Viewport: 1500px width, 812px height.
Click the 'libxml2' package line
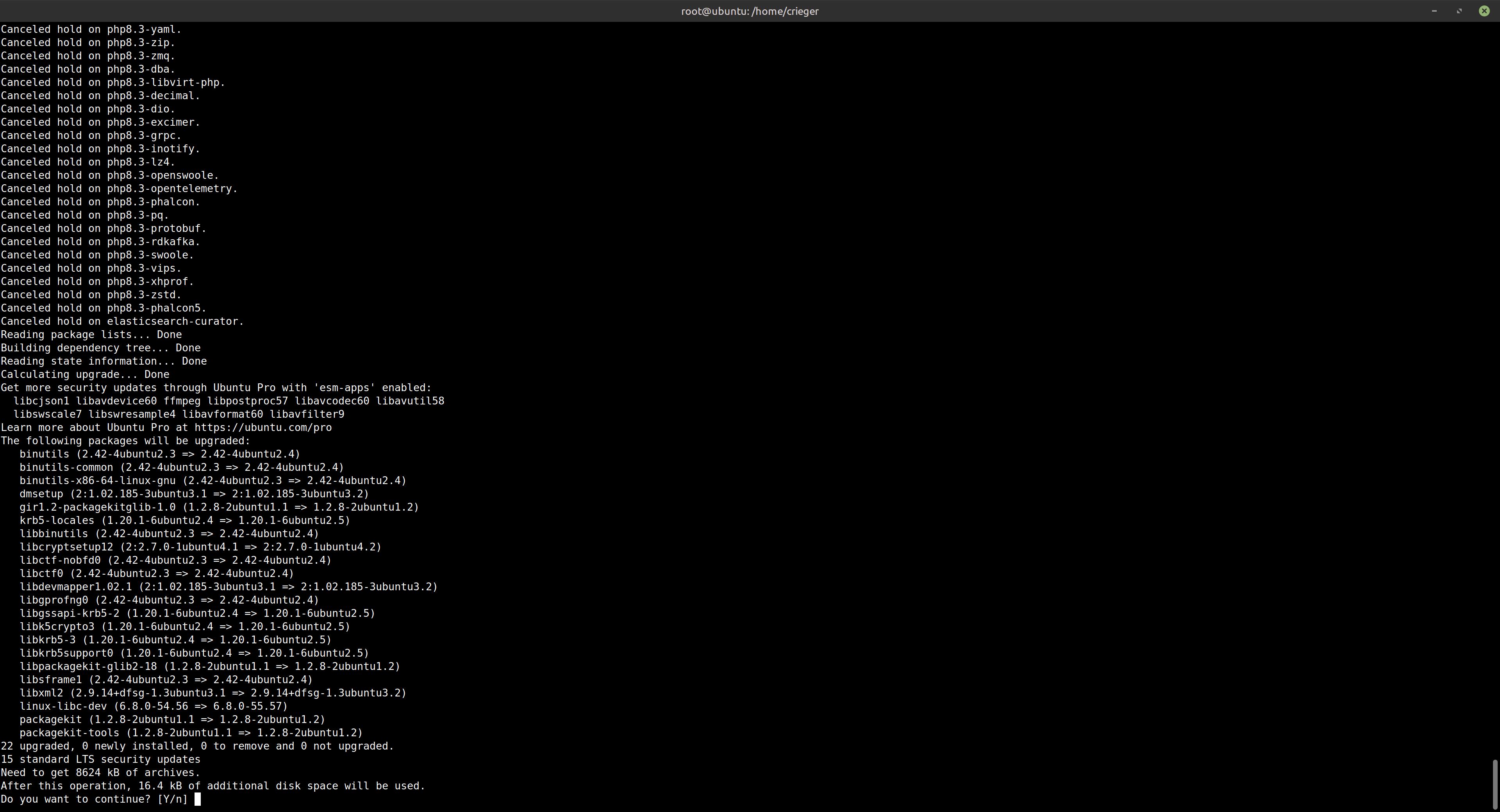coord(213,693)
